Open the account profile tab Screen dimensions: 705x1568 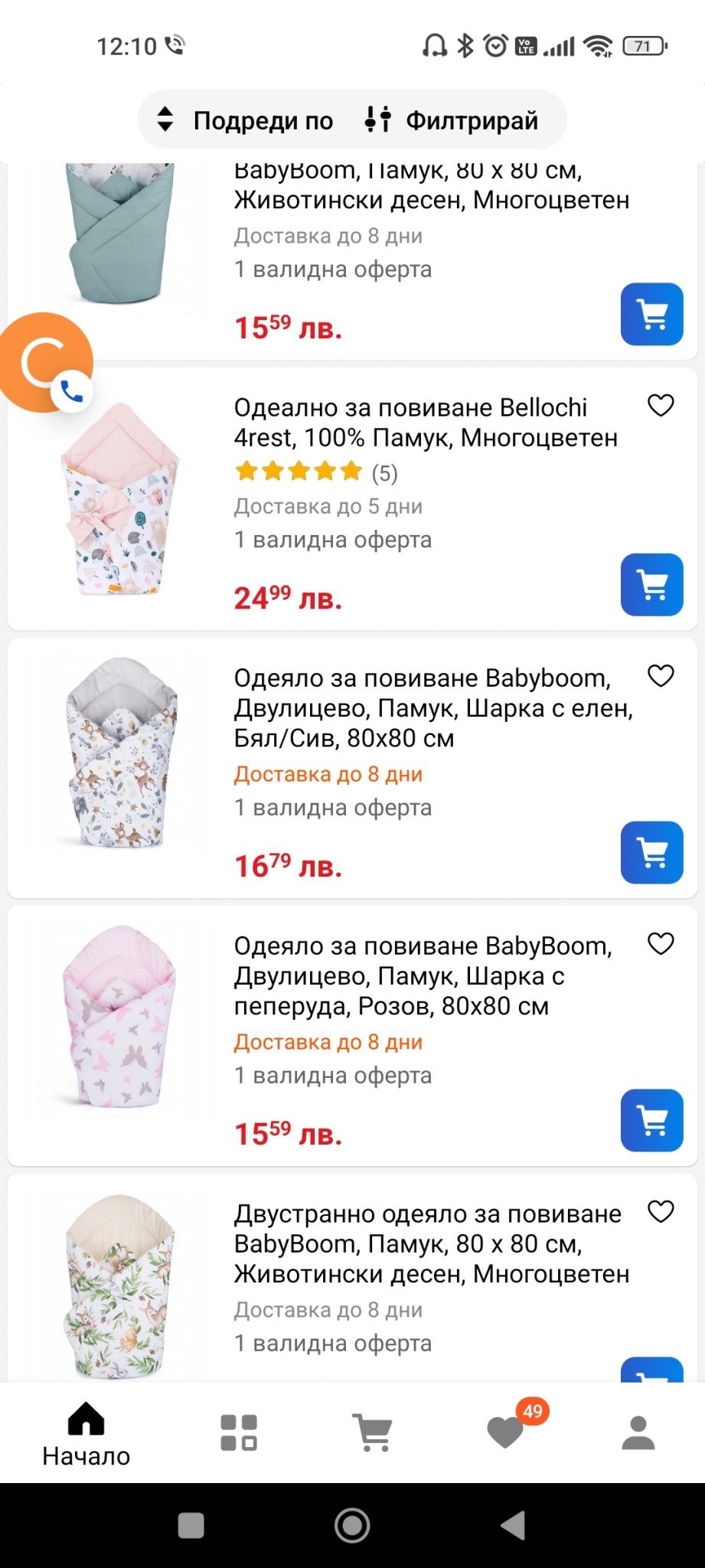coord(638,1432)
